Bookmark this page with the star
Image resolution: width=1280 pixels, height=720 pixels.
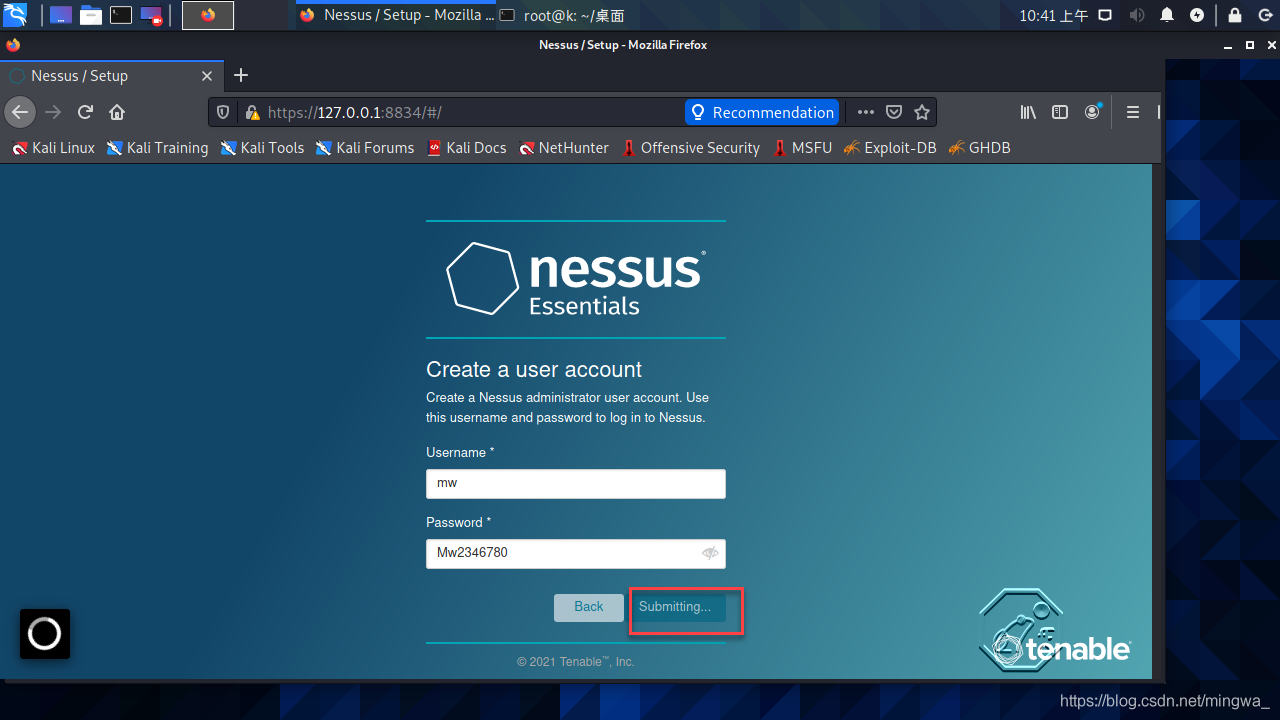[x=923, y=112]
